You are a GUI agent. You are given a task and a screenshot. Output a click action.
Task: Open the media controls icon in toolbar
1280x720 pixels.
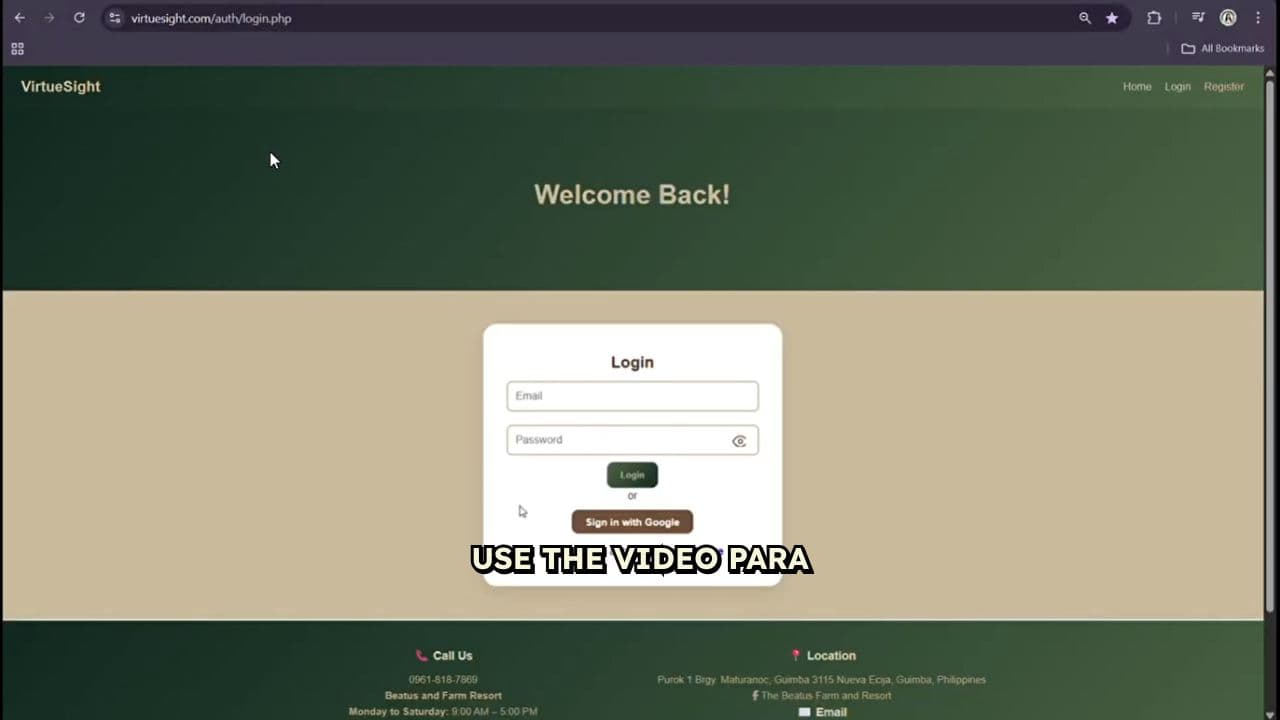(x=1198, y=18)
